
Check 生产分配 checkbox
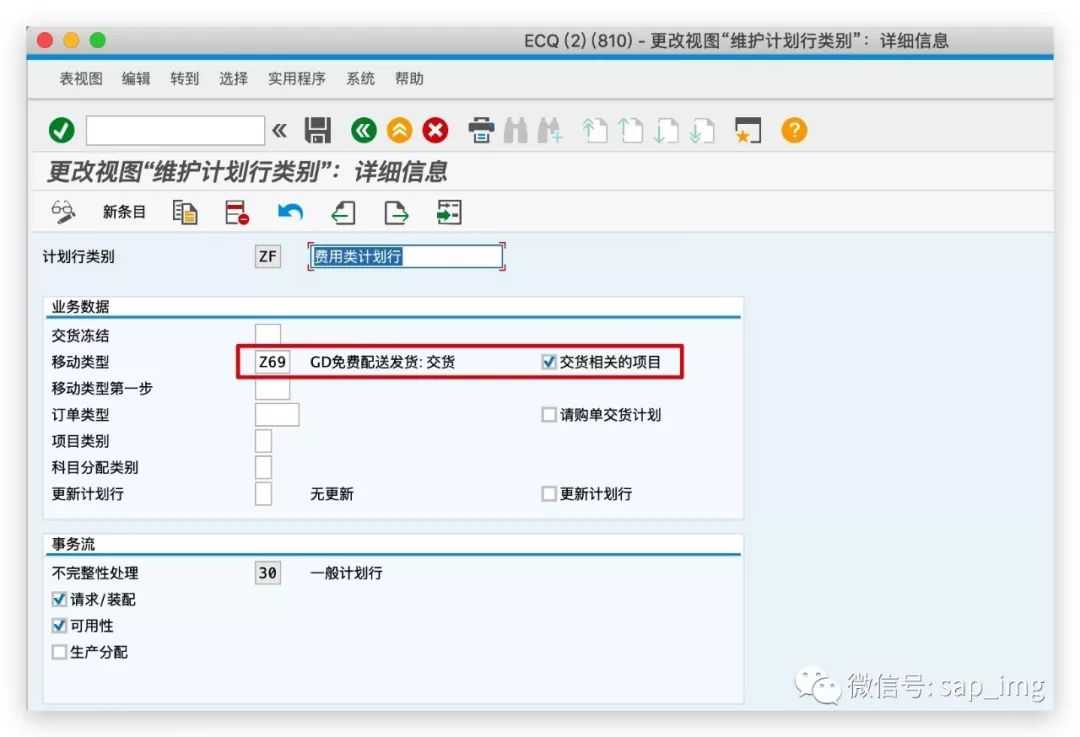[x=59, y=652]
